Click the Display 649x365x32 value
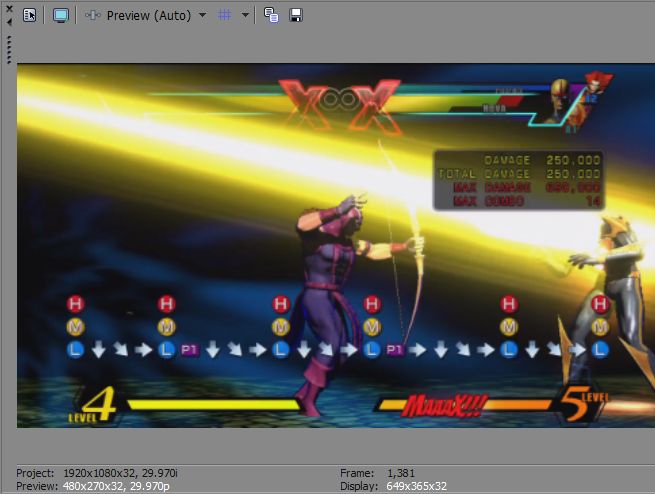 (416, 486)
